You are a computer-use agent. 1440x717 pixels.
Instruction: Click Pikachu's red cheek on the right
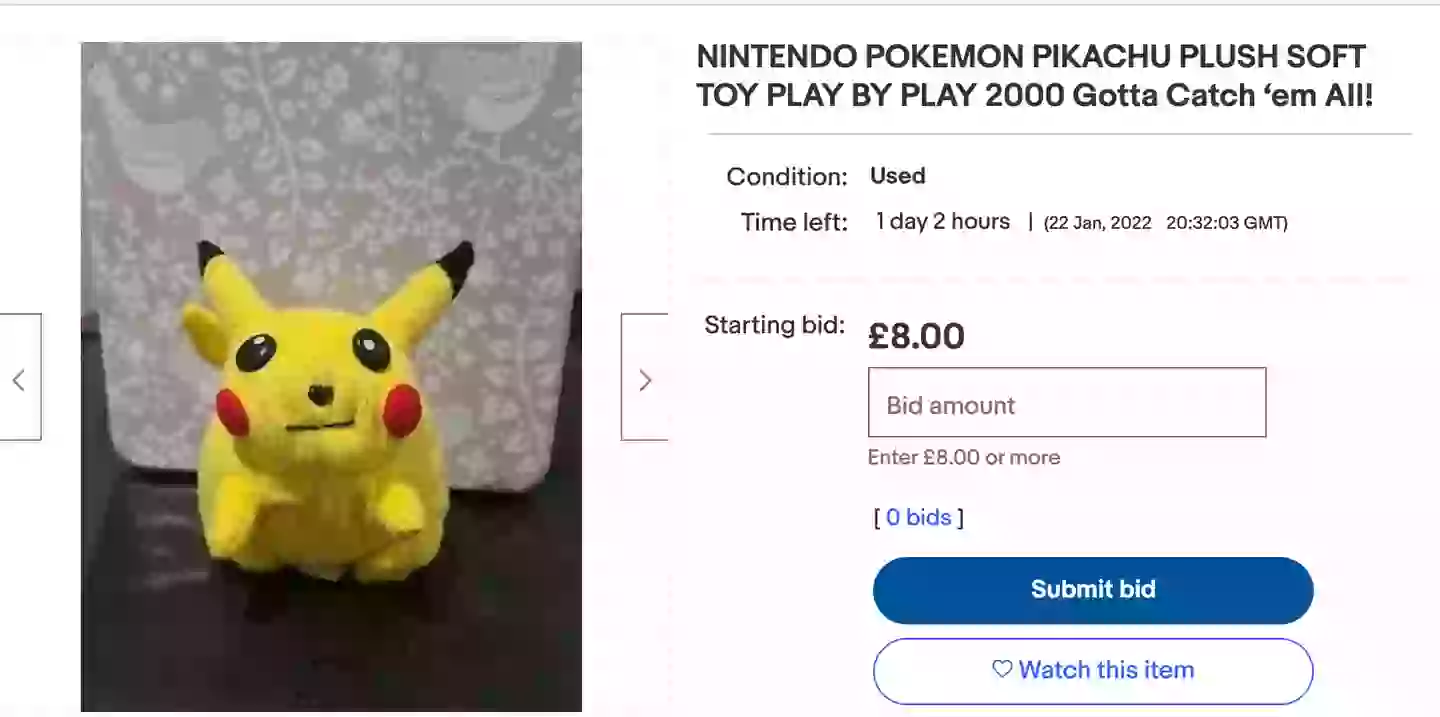pyautogui.click(x=402, y=410)
